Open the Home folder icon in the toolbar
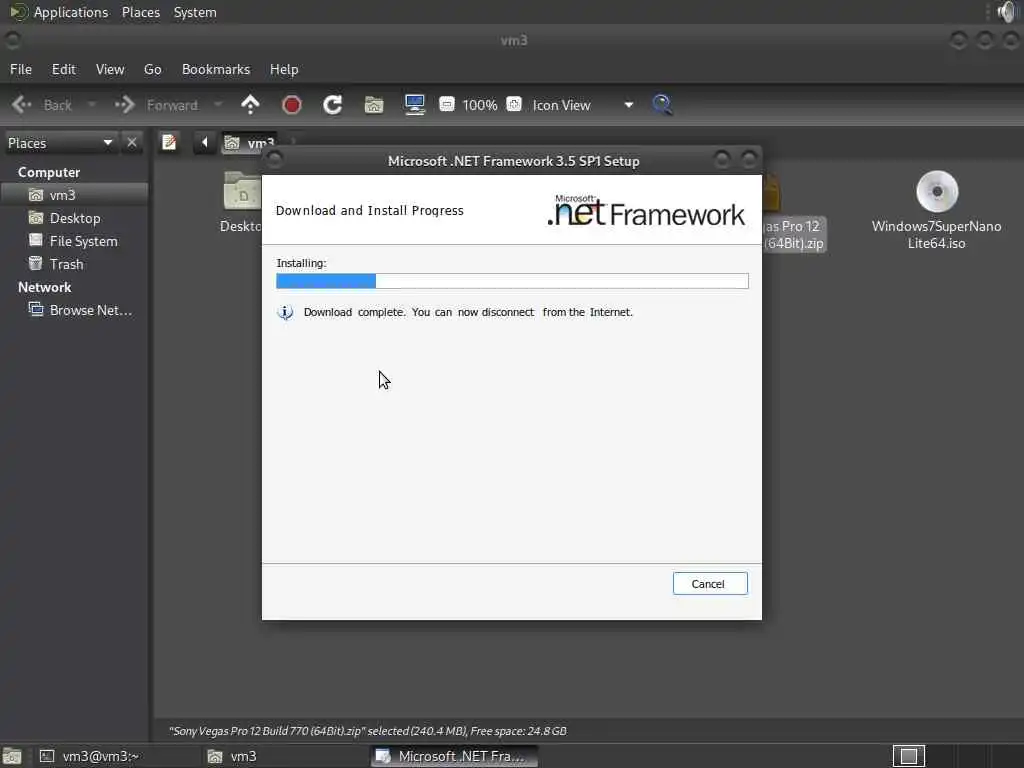 point(374,104)
